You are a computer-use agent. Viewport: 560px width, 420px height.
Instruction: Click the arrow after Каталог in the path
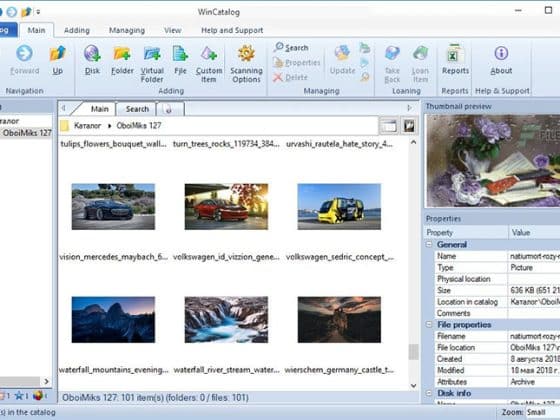pos(109,126)
